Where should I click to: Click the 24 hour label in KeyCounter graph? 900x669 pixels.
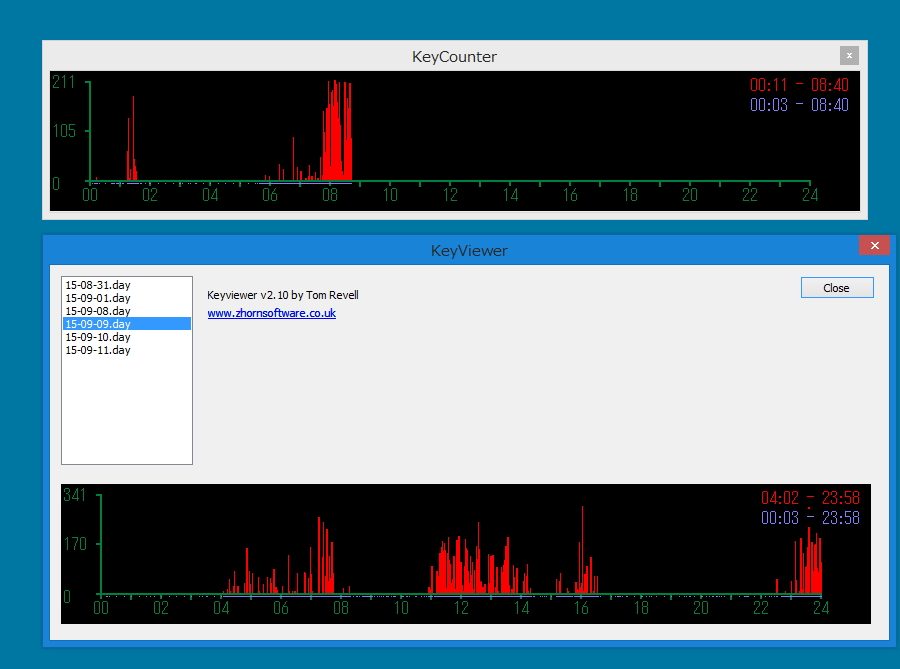click(x=810, y=195)
